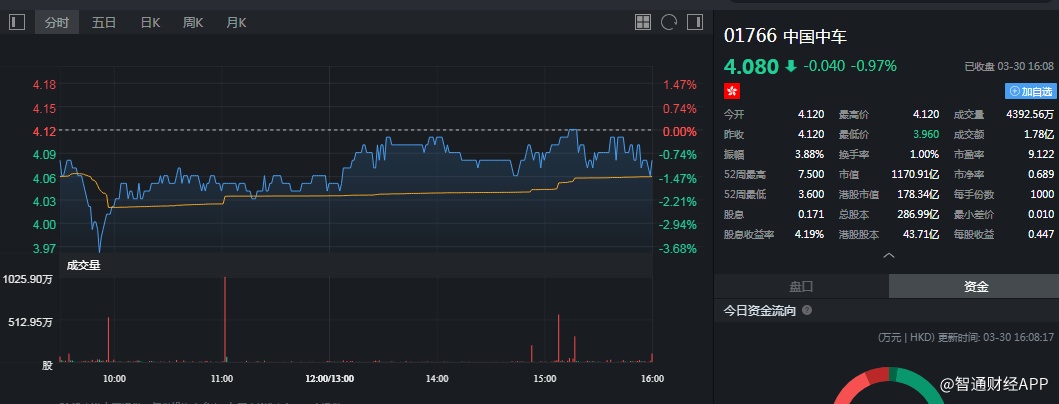This screenshot has height=404, width=1059.
Task: Refresh the chart data
Action: [x=669, y=22]
